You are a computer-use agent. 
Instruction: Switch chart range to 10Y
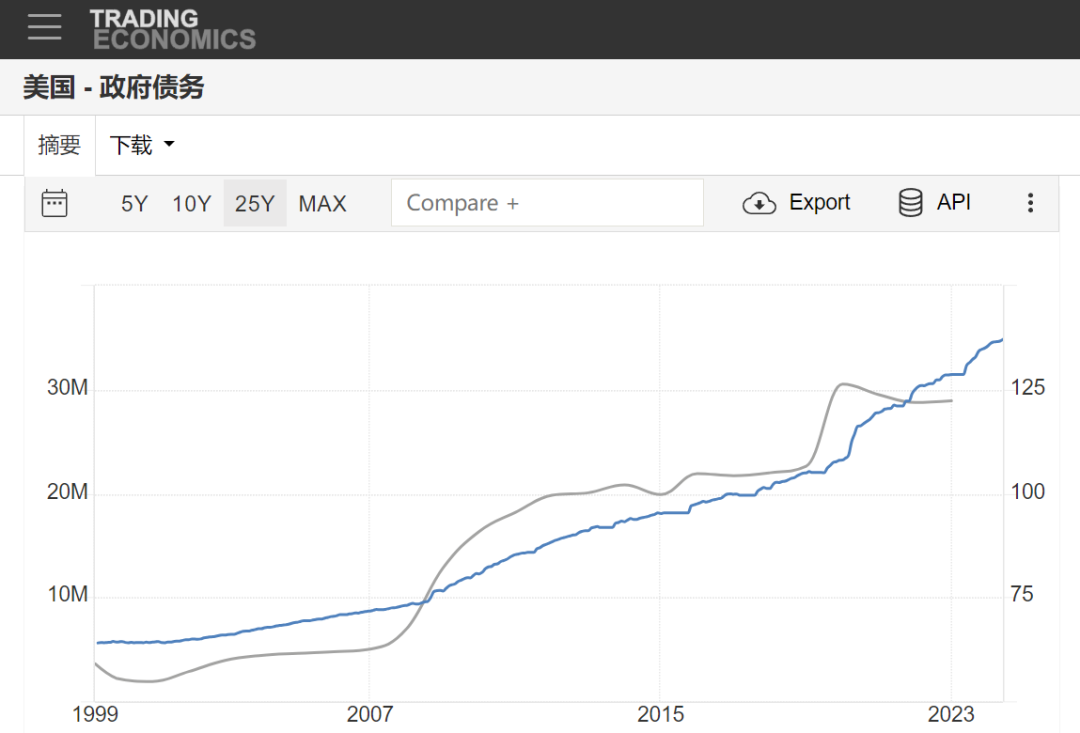coord(191,204)
